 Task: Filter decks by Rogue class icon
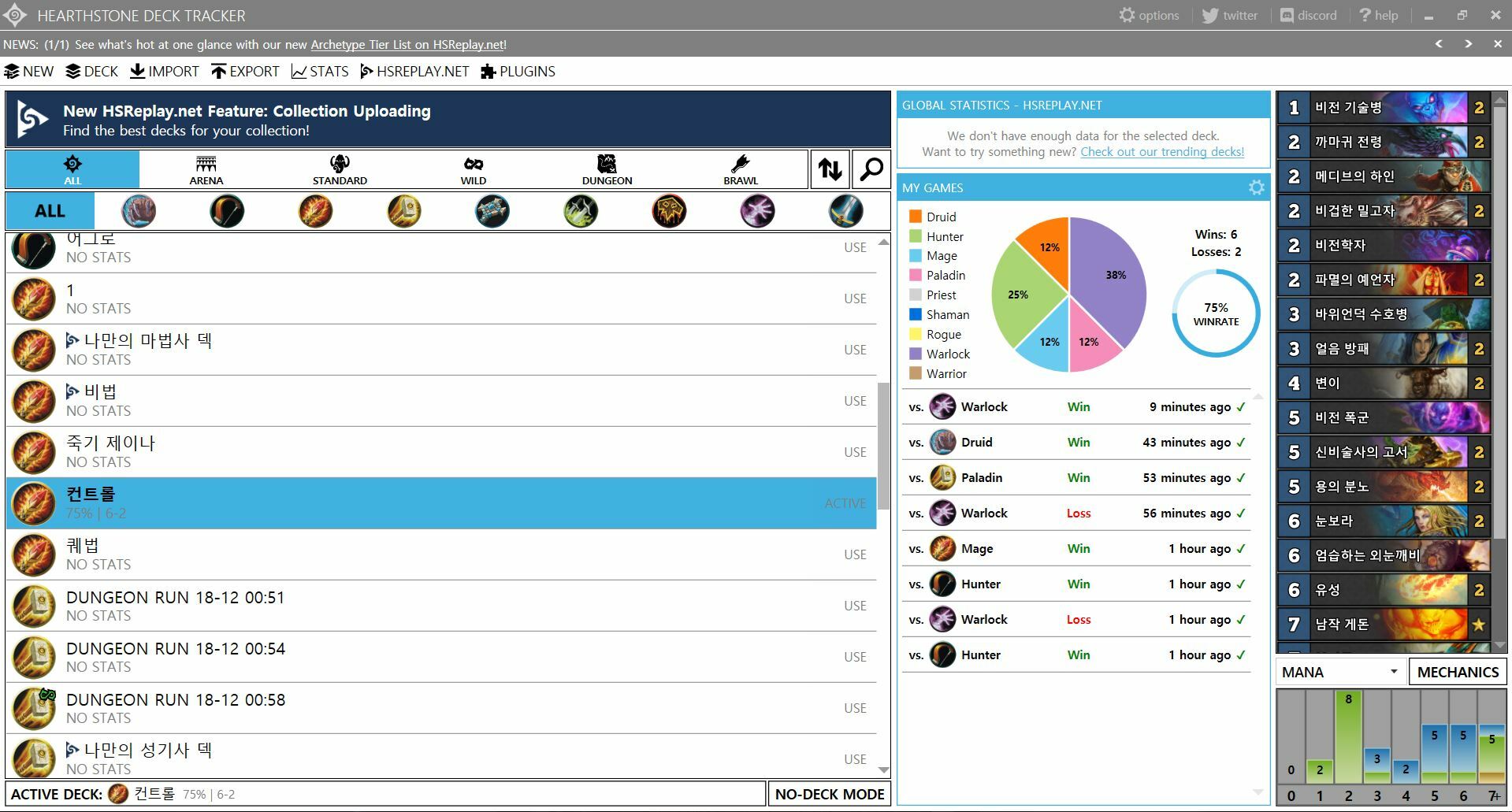tap(581, 211)
